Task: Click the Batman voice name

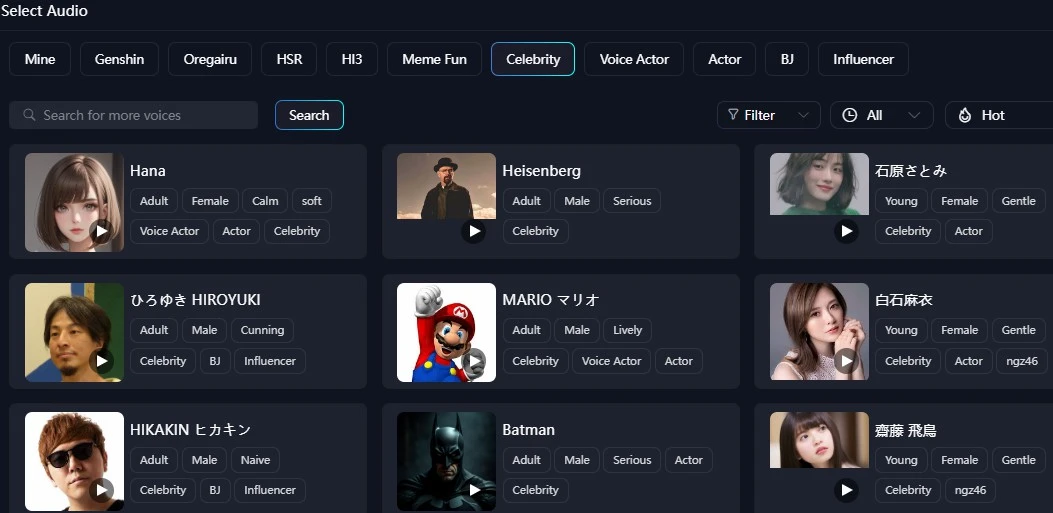Action: tap(529, 430)
